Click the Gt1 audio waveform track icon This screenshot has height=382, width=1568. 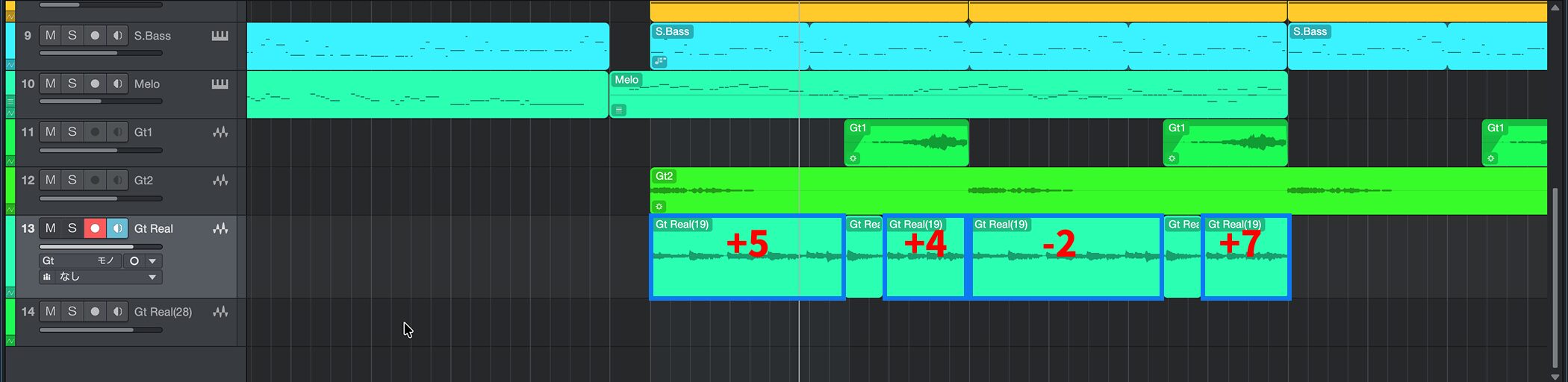coord(220,132)
